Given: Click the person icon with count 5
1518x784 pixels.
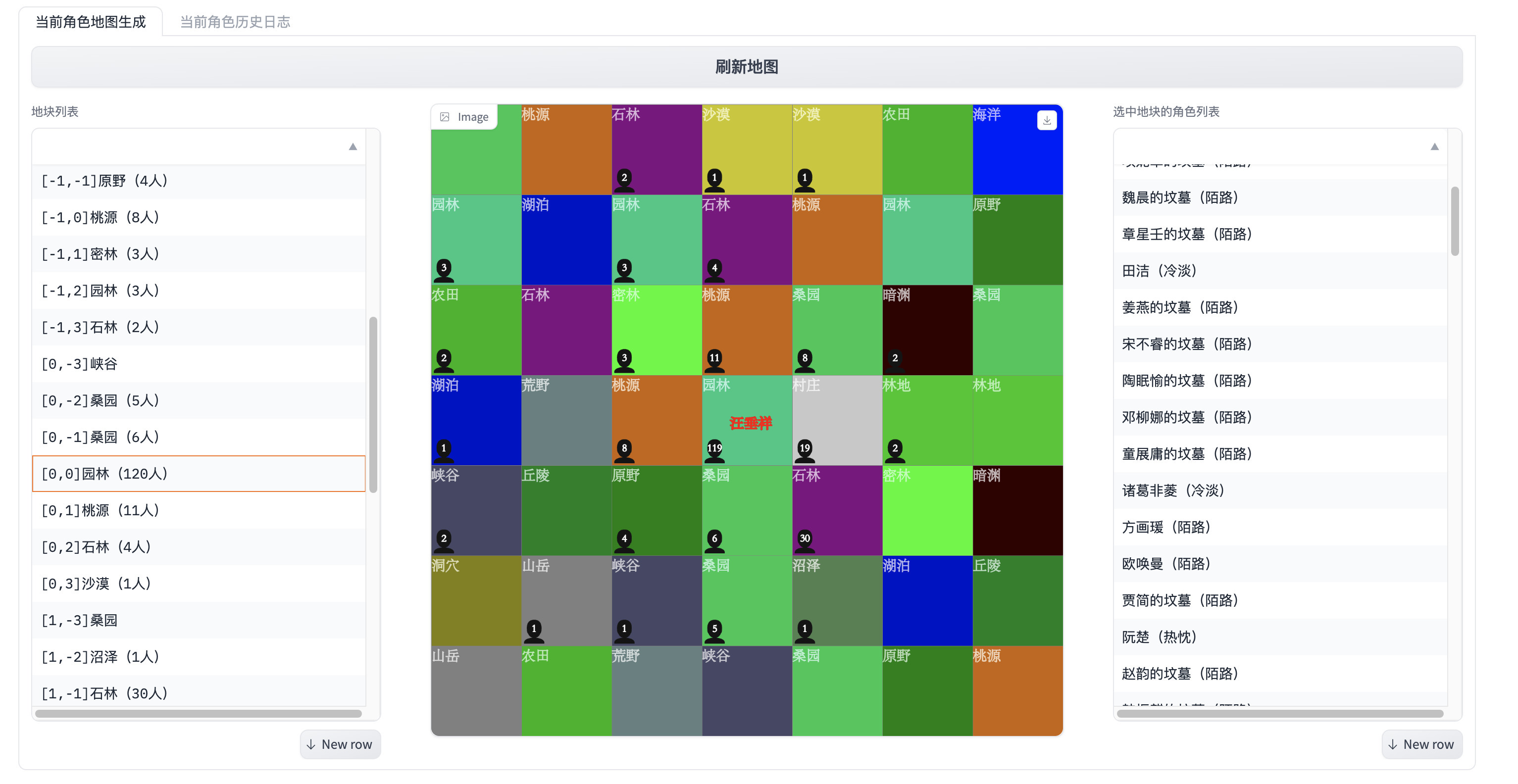Looking at the screenshot, I should point(714,632).
